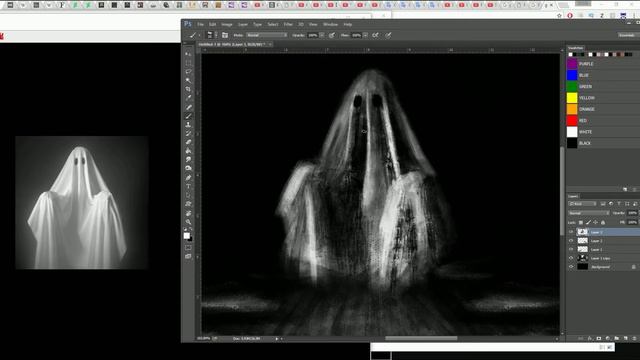
Task: Open layer blend mode dropdown
Action: tap(589, 213)
